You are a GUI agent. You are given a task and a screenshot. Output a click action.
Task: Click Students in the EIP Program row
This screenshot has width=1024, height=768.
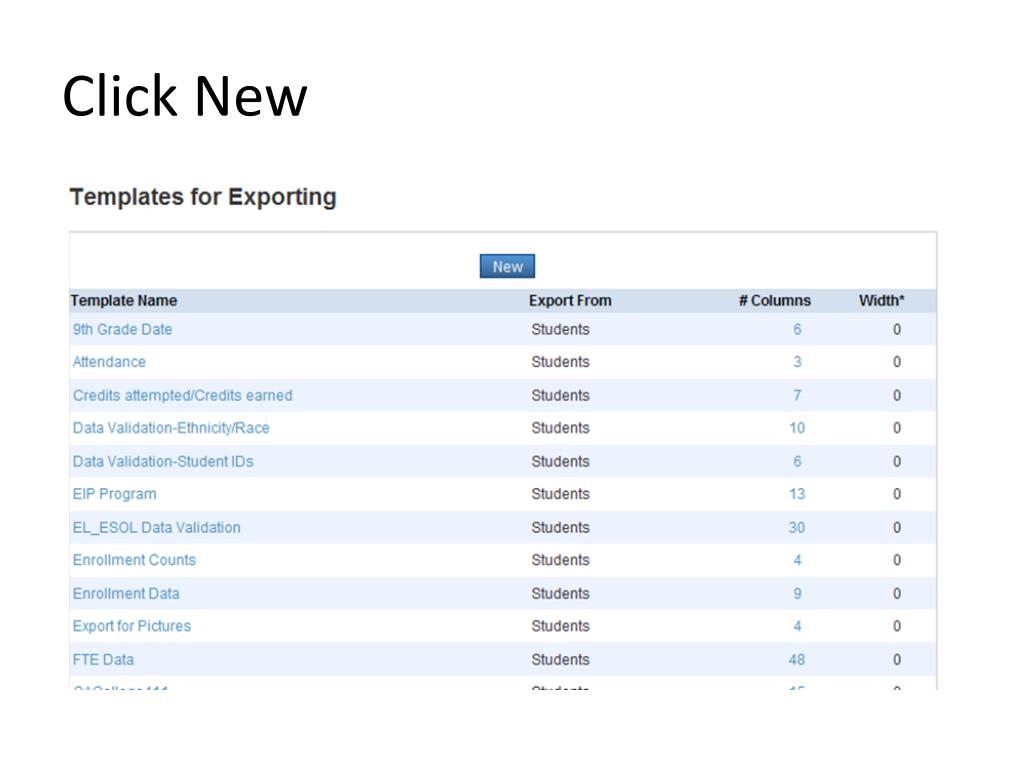click(560, 494)
